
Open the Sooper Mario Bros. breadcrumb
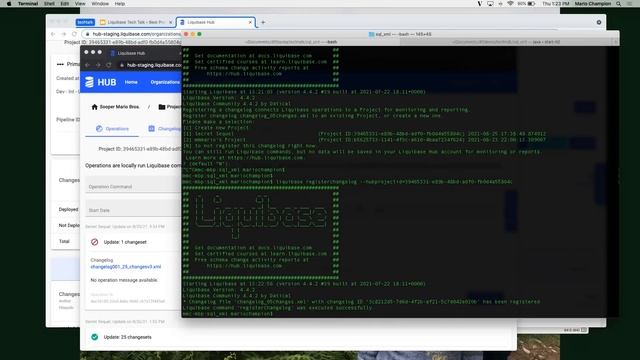120,107
